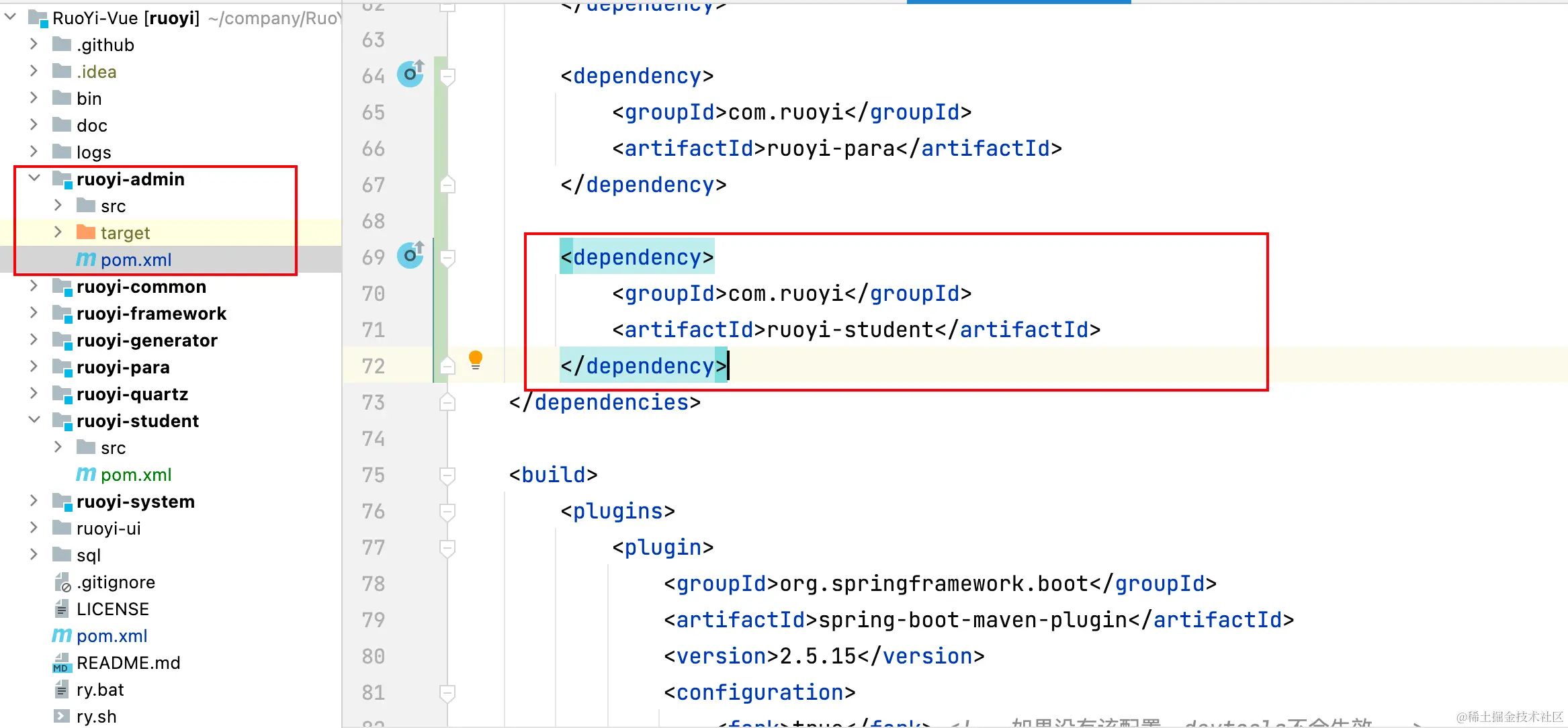
Task: Select the root pom.xml file
Action: click(x=112, y=636)
